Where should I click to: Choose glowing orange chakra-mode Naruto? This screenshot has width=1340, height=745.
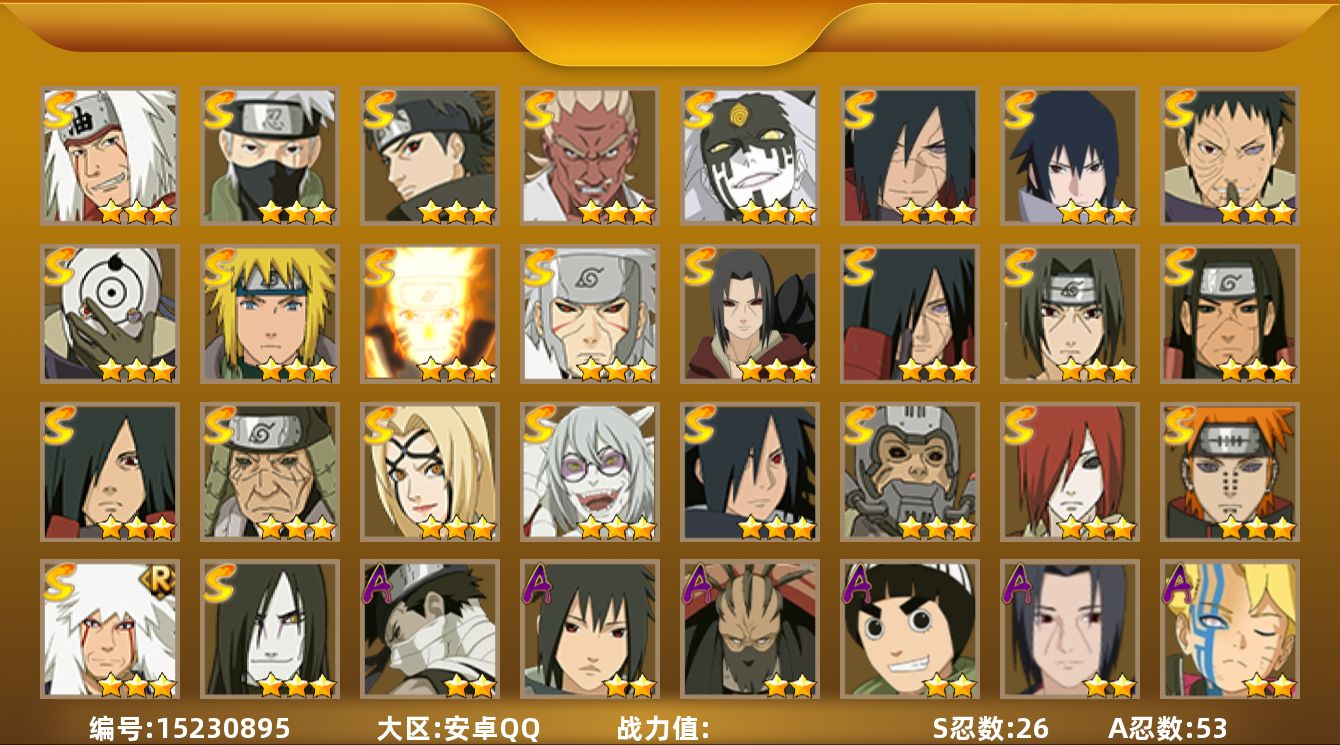tap(430, 314)
